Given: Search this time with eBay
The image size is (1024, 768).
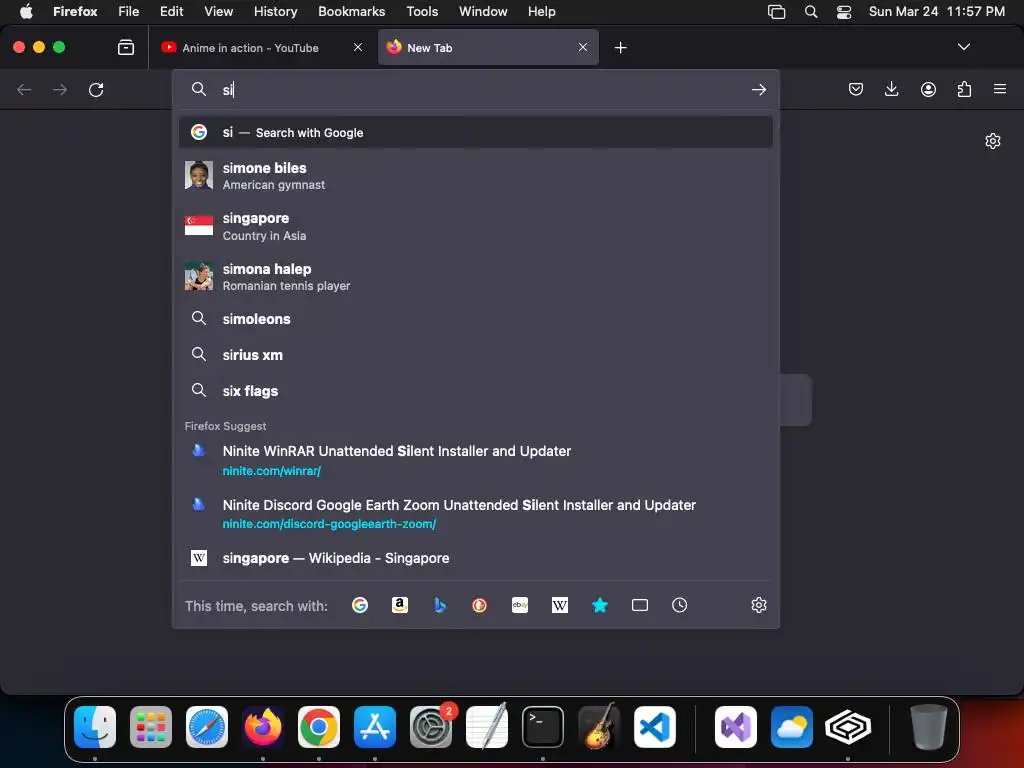Looking at the screenshot, I should (x=520, y=605).
